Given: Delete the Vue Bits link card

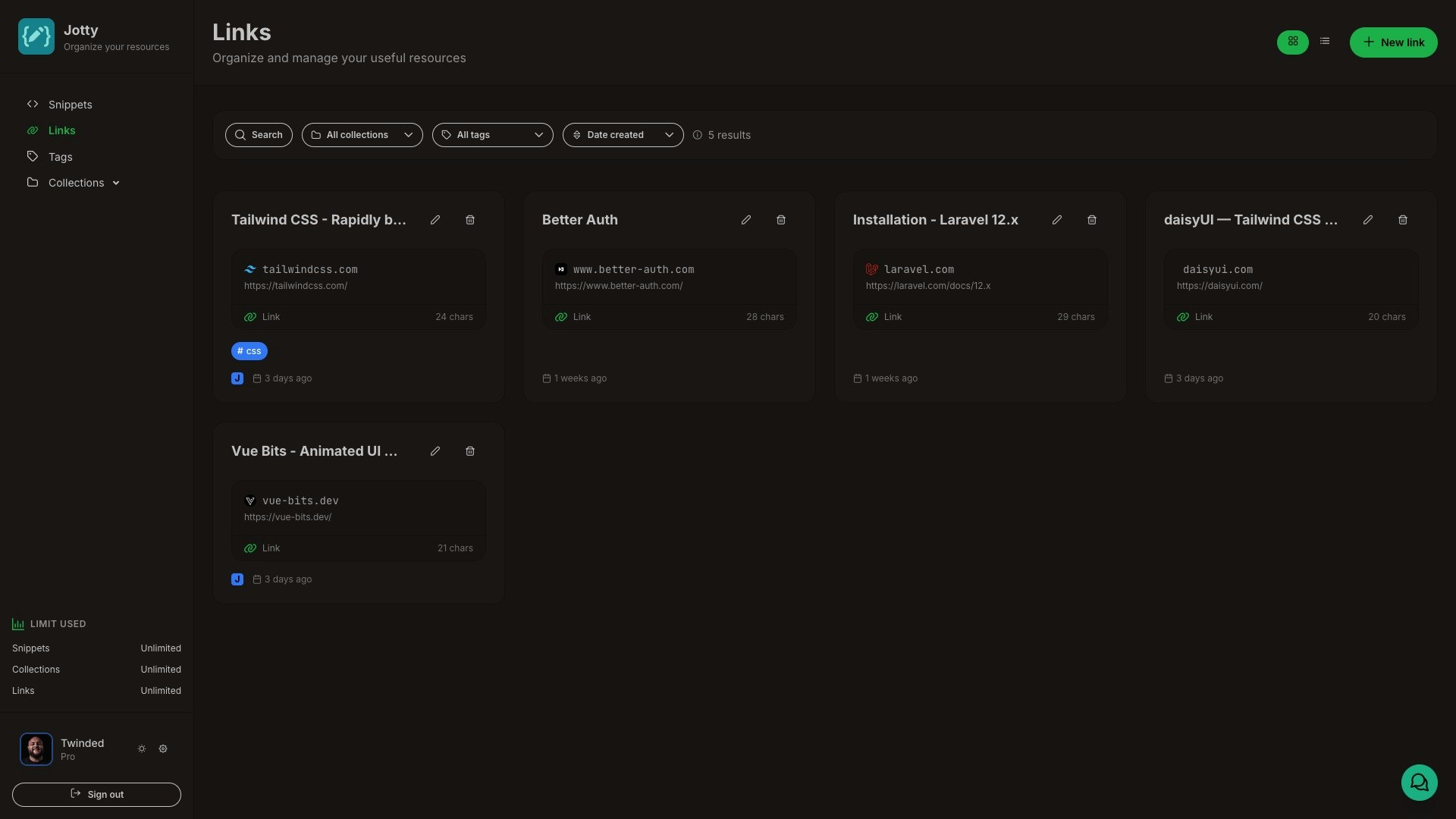Looking at the screenshot, I should [470, 451].
